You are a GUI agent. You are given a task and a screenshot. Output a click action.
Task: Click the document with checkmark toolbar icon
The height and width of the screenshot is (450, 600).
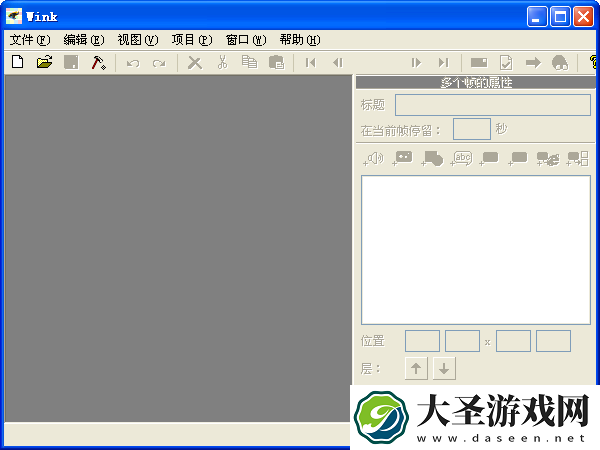[x=506, y=62]
